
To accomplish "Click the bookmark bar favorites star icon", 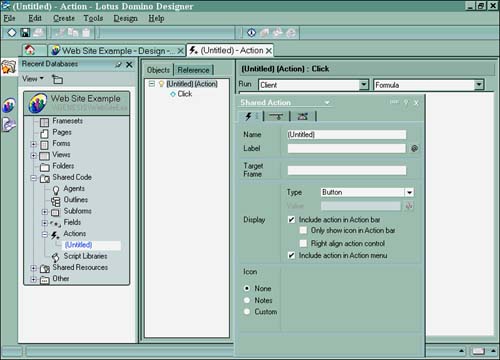I will pyautogui.click(x=9, y=67).
